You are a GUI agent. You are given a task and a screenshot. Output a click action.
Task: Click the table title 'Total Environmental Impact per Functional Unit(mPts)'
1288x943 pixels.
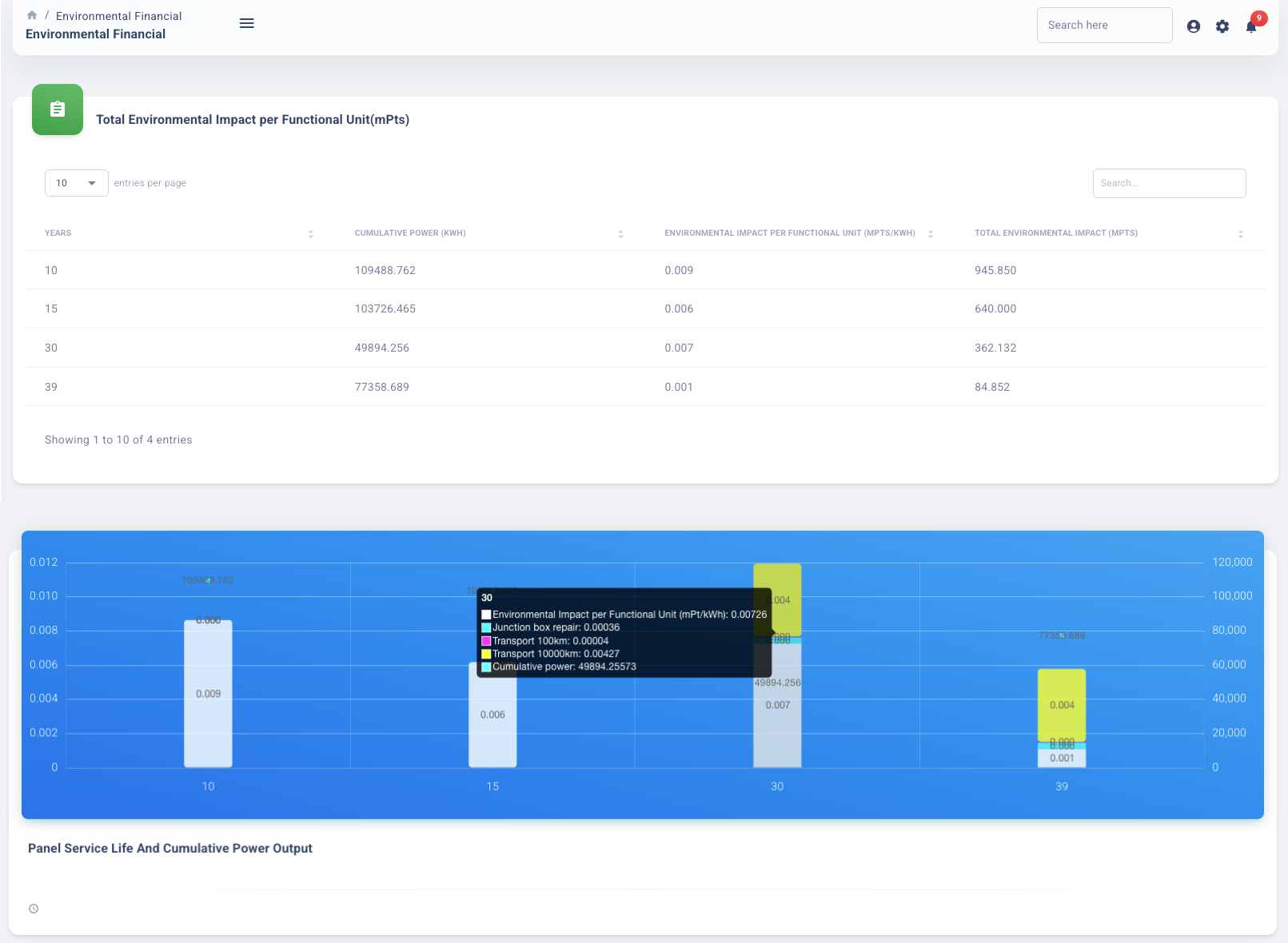tap(253, 119)
